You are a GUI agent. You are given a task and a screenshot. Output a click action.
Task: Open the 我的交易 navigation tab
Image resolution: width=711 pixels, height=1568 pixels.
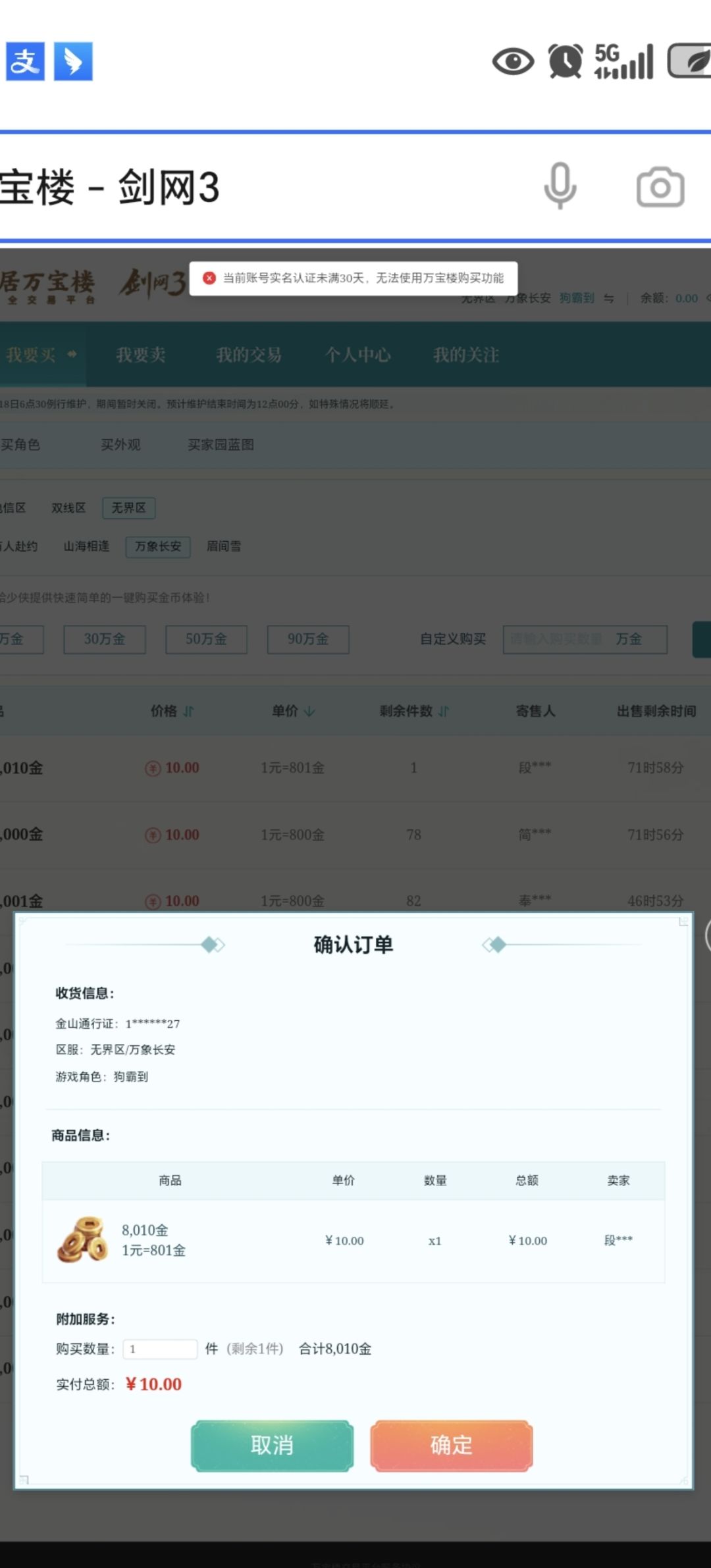click(249, 355)
